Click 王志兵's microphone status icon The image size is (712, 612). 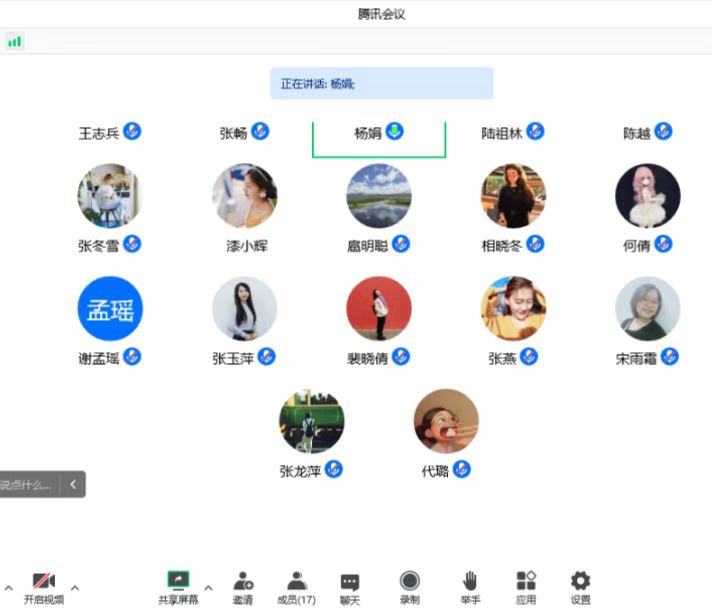[x=132, y=131]
